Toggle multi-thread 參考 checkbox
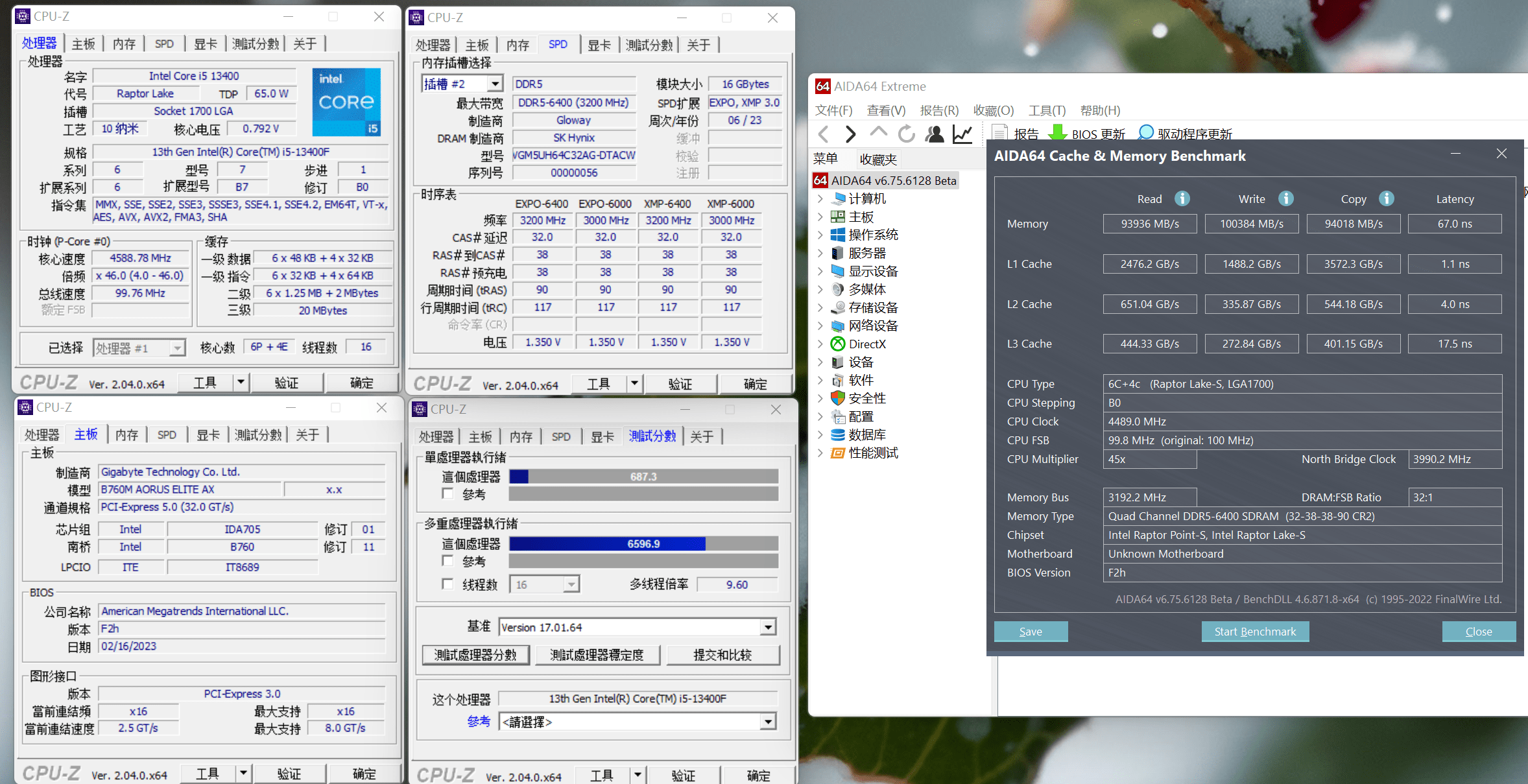This screenshot has width=1528, height=784. [x=448, y=561]
